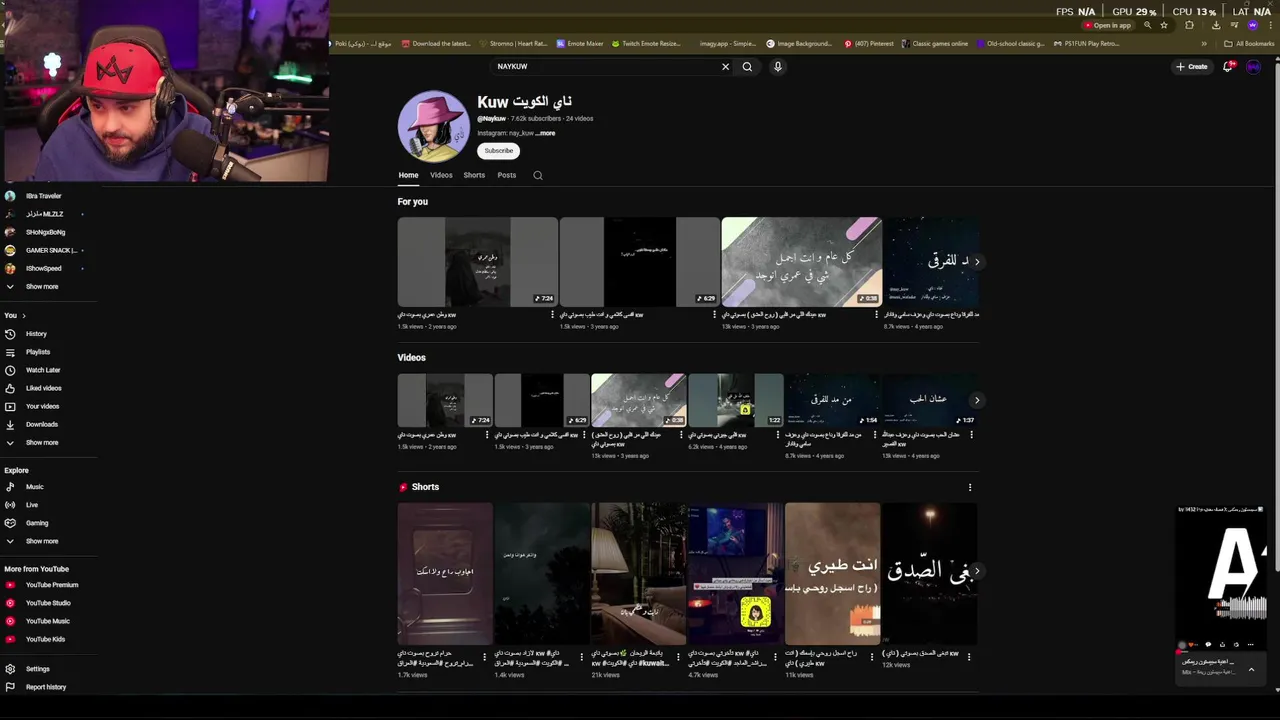Open Your videos page
Screen dimensions: 1280x720
coord(43,406)
